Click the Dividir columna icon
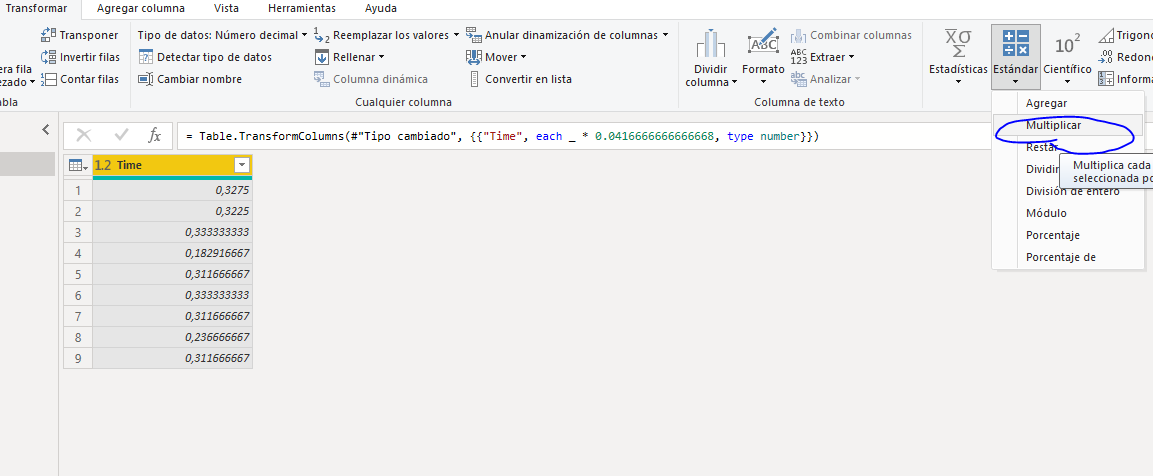1153x476 pixels. click(x=711, y=44)
